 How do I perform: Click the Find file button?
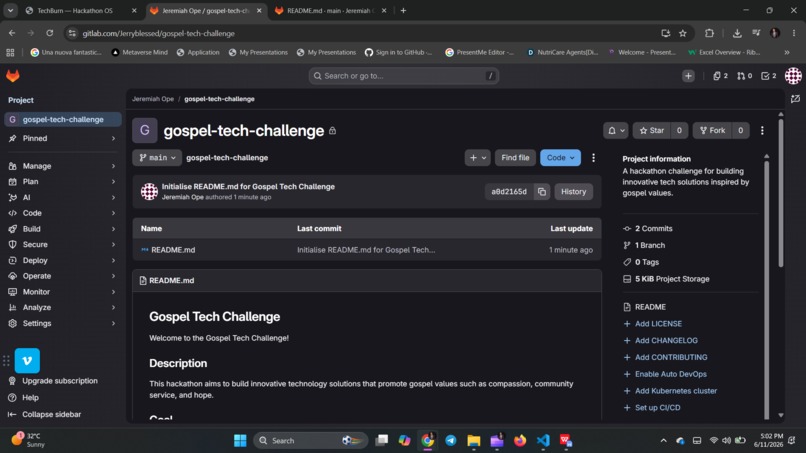(515, 158)
